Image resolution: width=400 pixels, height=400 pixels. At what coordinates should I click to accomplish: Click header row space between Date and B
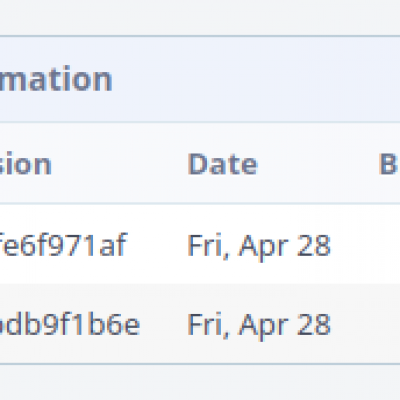coord(317,164)
